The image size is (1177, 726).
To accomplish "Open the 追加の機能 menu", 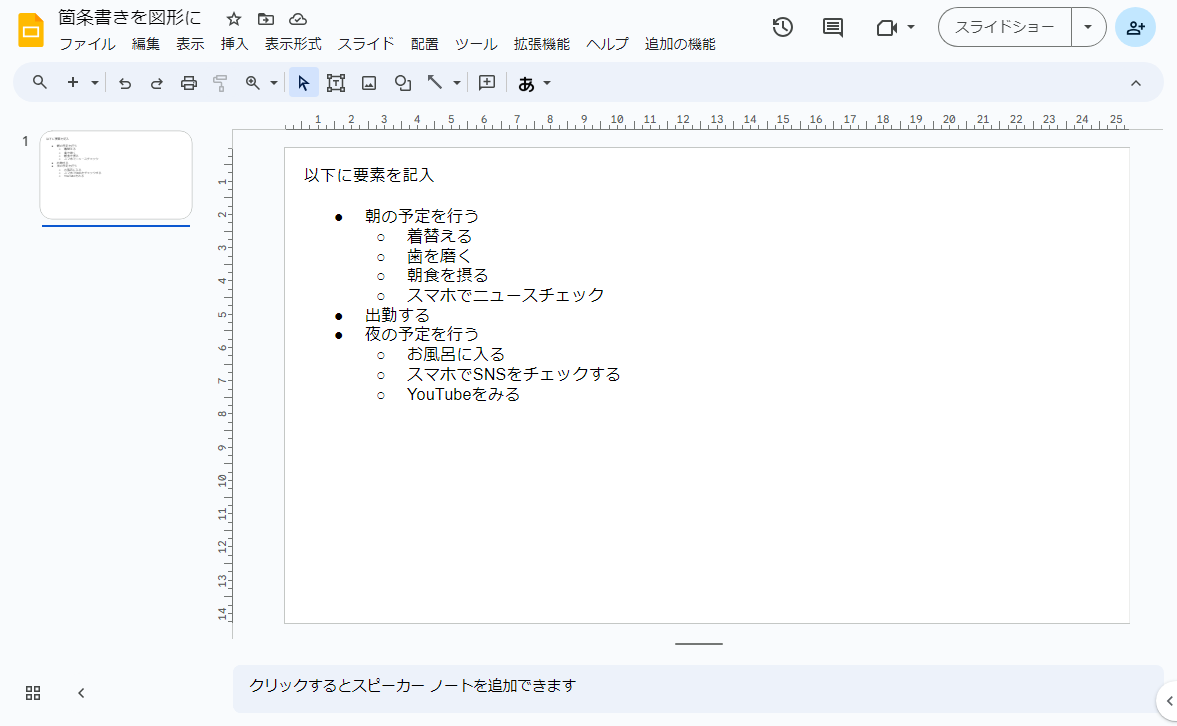I will 679,44.
